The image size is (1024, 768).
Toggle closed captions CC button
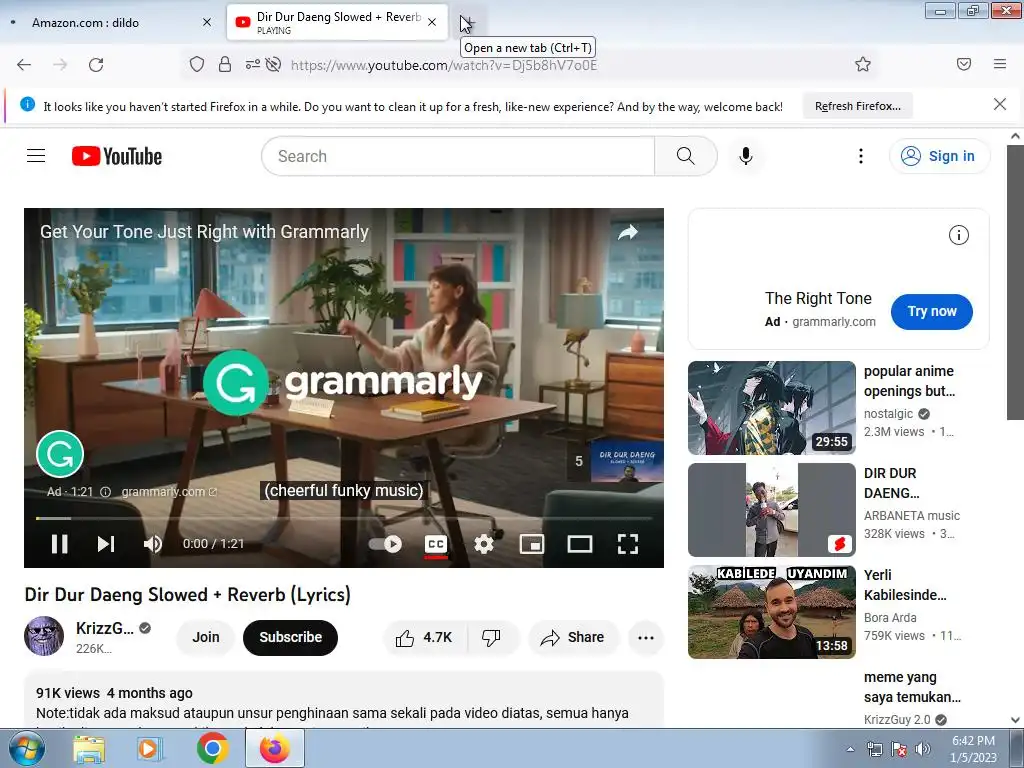point(436,544)
